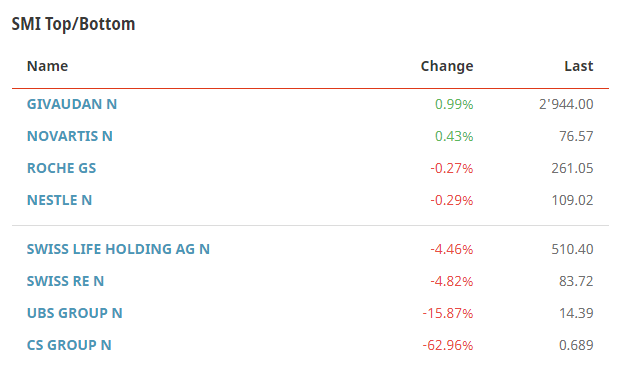The height and width of the screenshot is (379, 636).
Task: Select the -62.96% change for CS Group
Action: (448, 346)
